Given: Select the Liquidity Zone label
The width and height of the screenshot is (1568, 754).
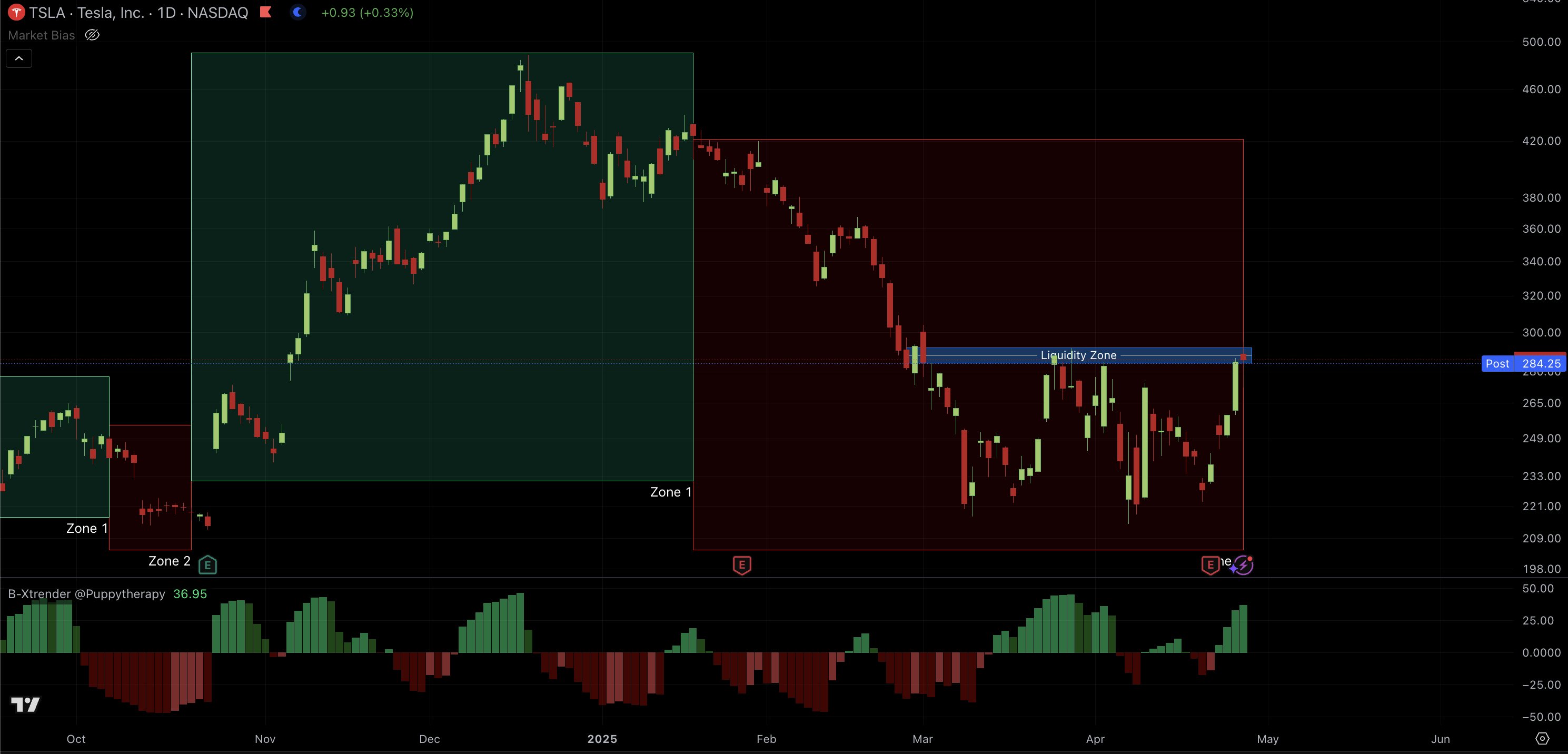Looking at the screenshot, I should [x=1079, y=355].
